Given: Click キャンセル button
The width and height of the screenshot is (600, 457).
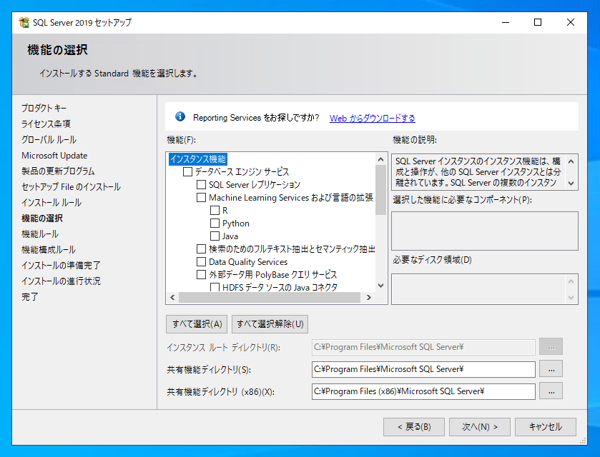Looking at the screenshot, I should click(546, 427).
